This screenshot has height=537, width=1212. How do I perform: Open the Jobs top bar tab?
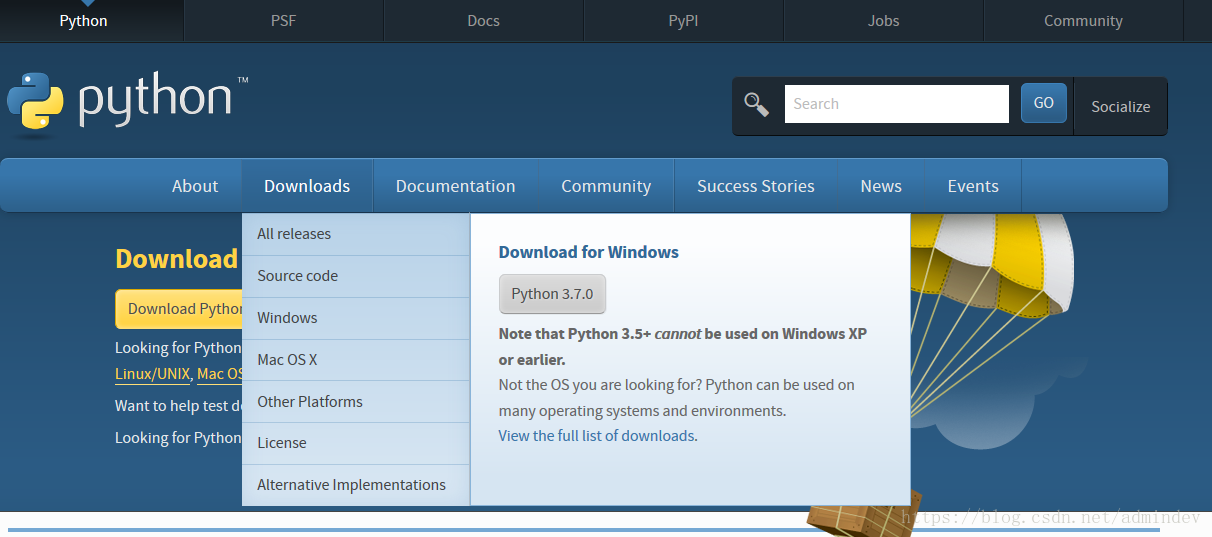[884, 21]
